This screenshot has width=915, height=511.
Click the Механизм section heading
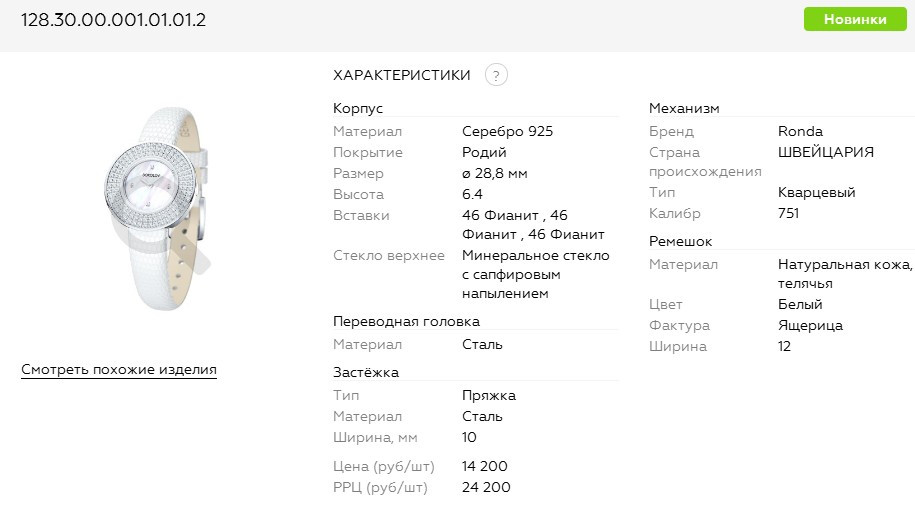point(684,108)
